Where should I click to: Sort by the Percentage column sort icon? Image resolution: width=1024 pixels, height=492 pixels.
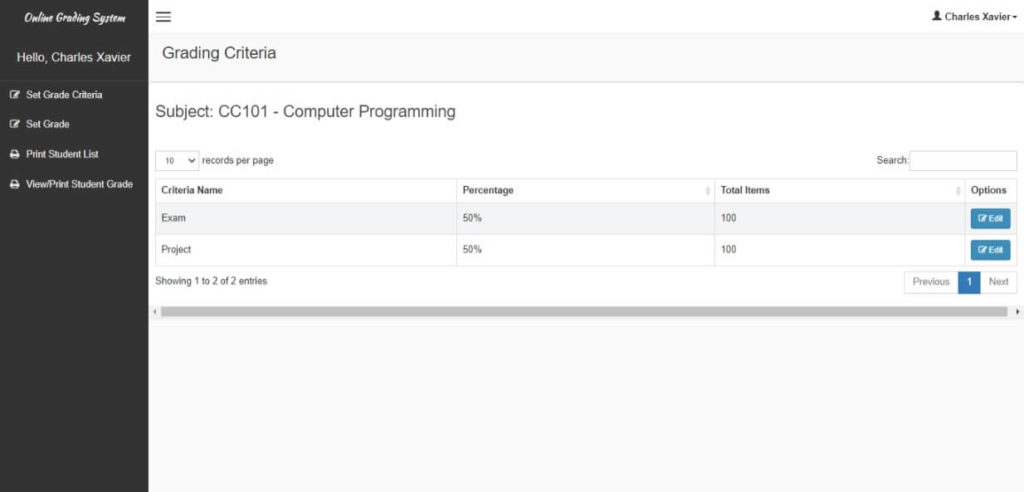click(707, 191)
